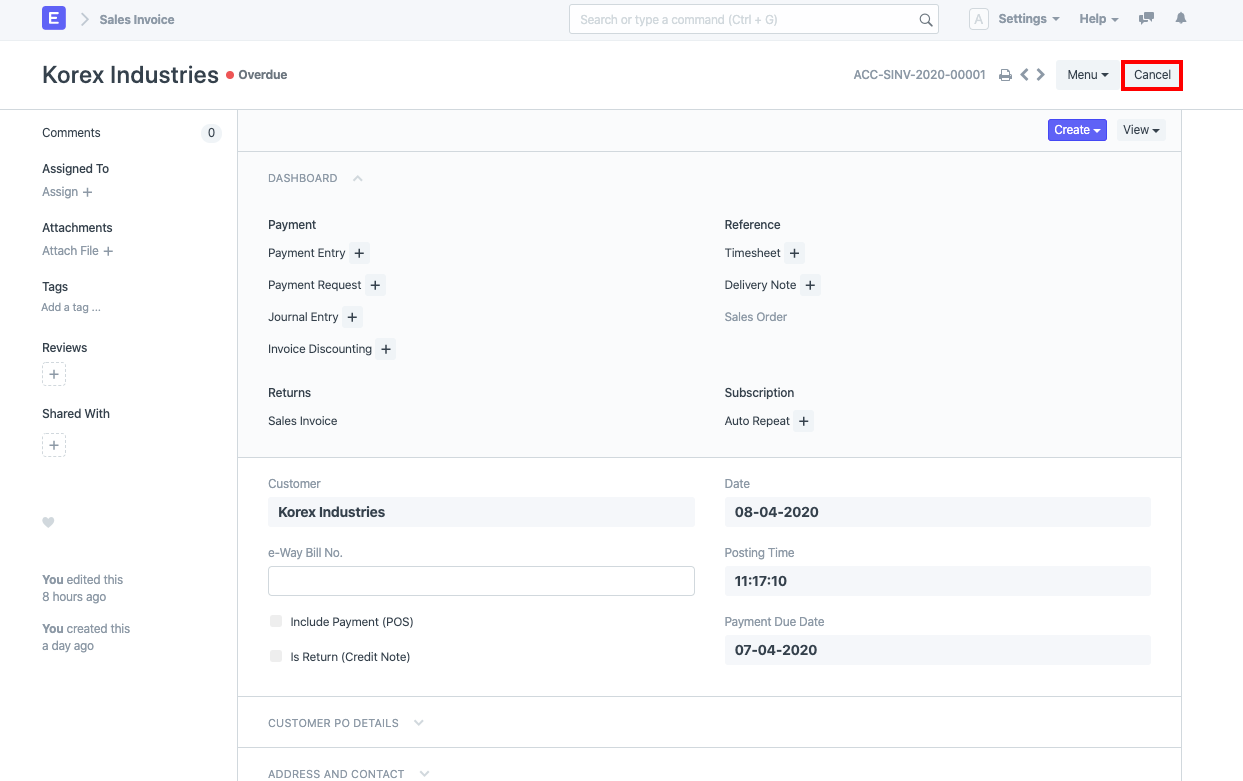Click the ERPNext home logo

click(x=54, y=19)
